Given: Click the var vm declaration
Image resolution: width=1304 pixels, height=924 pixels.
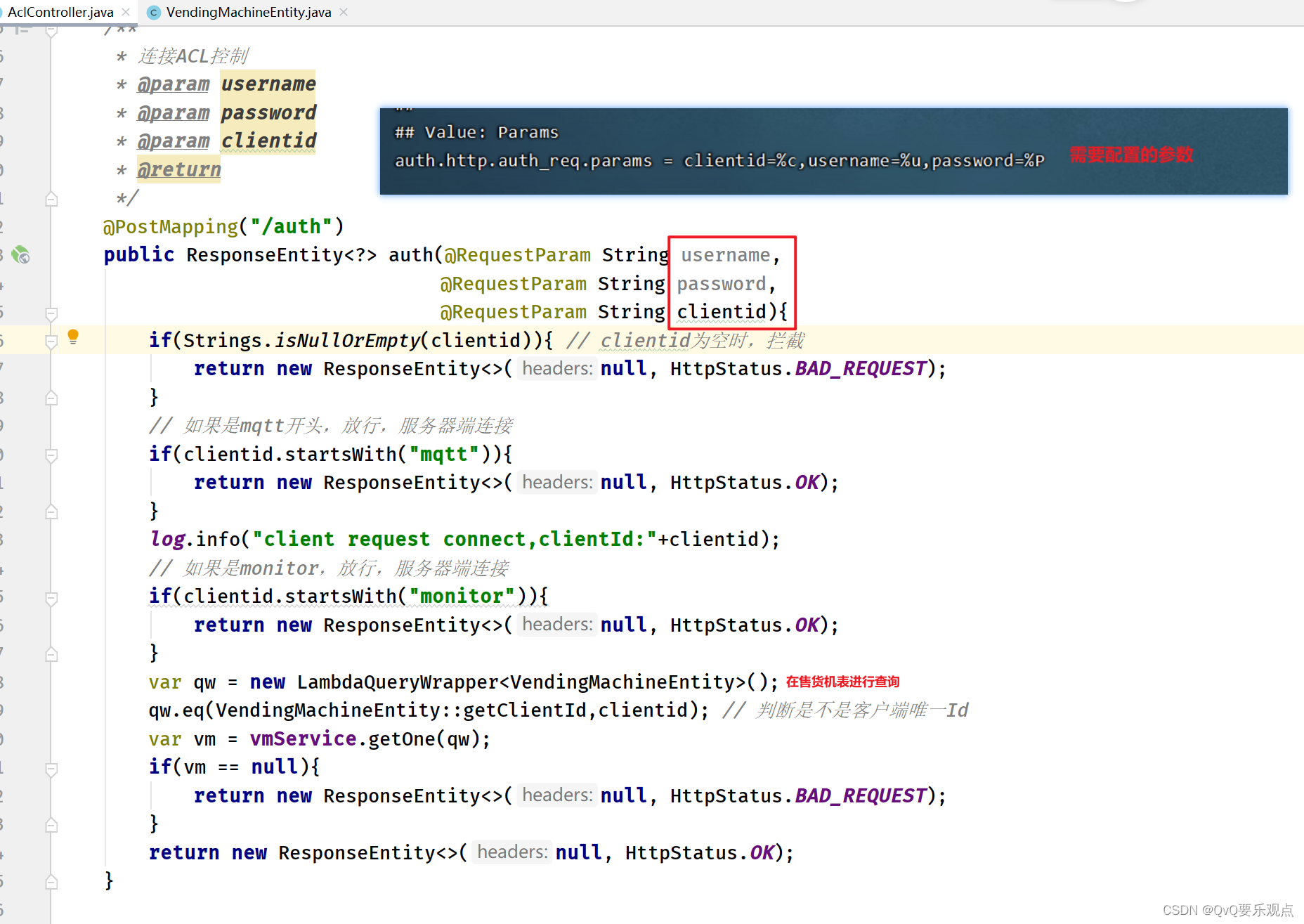Looking at the screenshot, I should coord(182,739).
